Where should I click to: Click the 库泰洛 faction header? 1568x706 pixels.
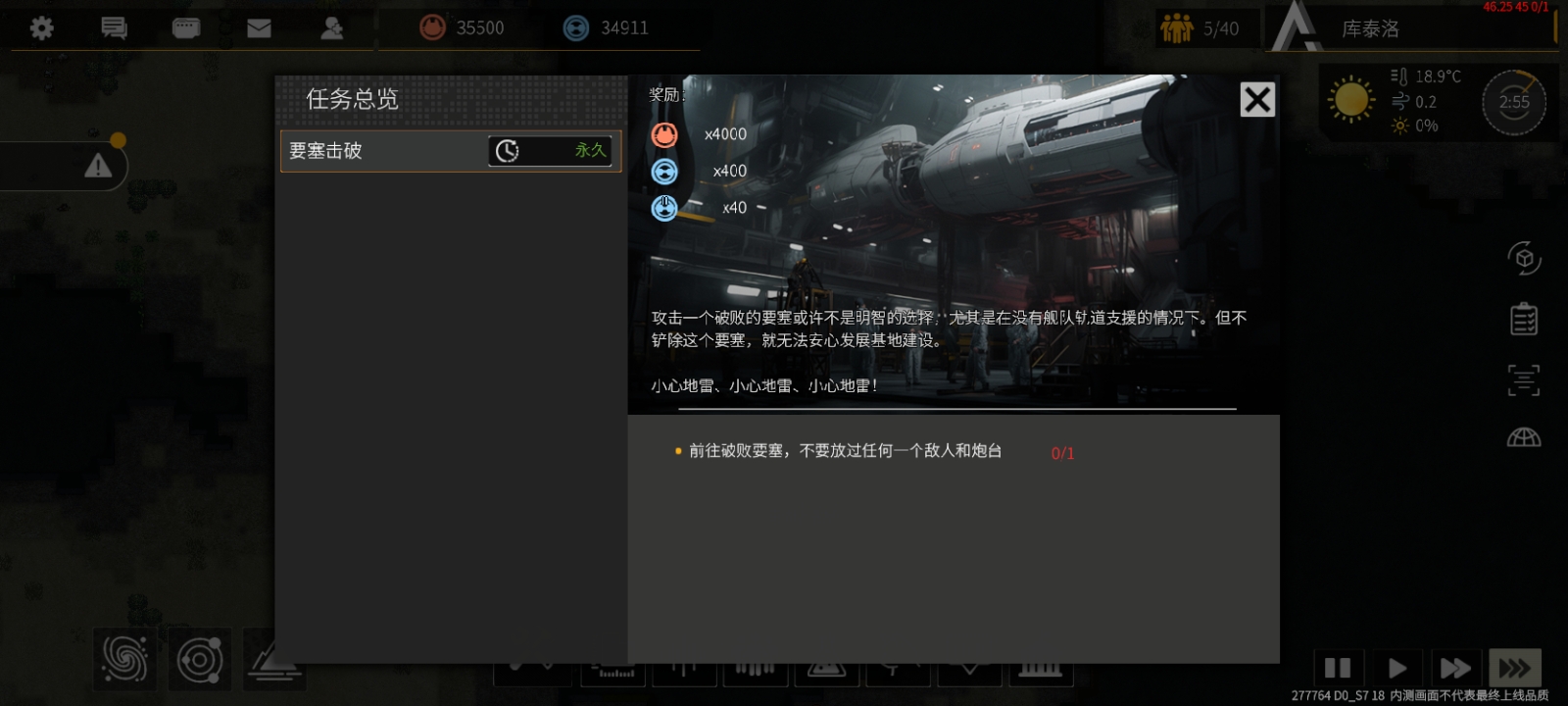click(1411, 27)
